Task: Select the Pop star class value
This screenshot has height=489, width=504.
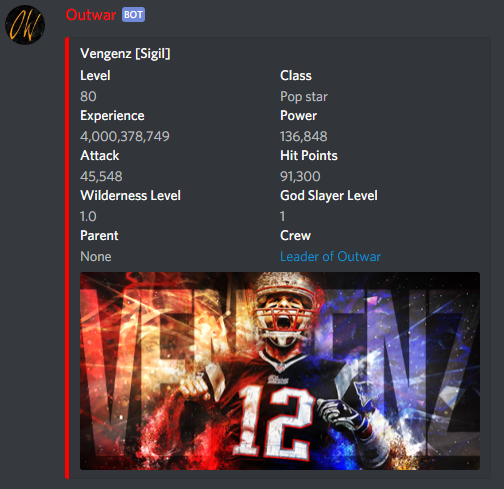Action: click(304, 97)
